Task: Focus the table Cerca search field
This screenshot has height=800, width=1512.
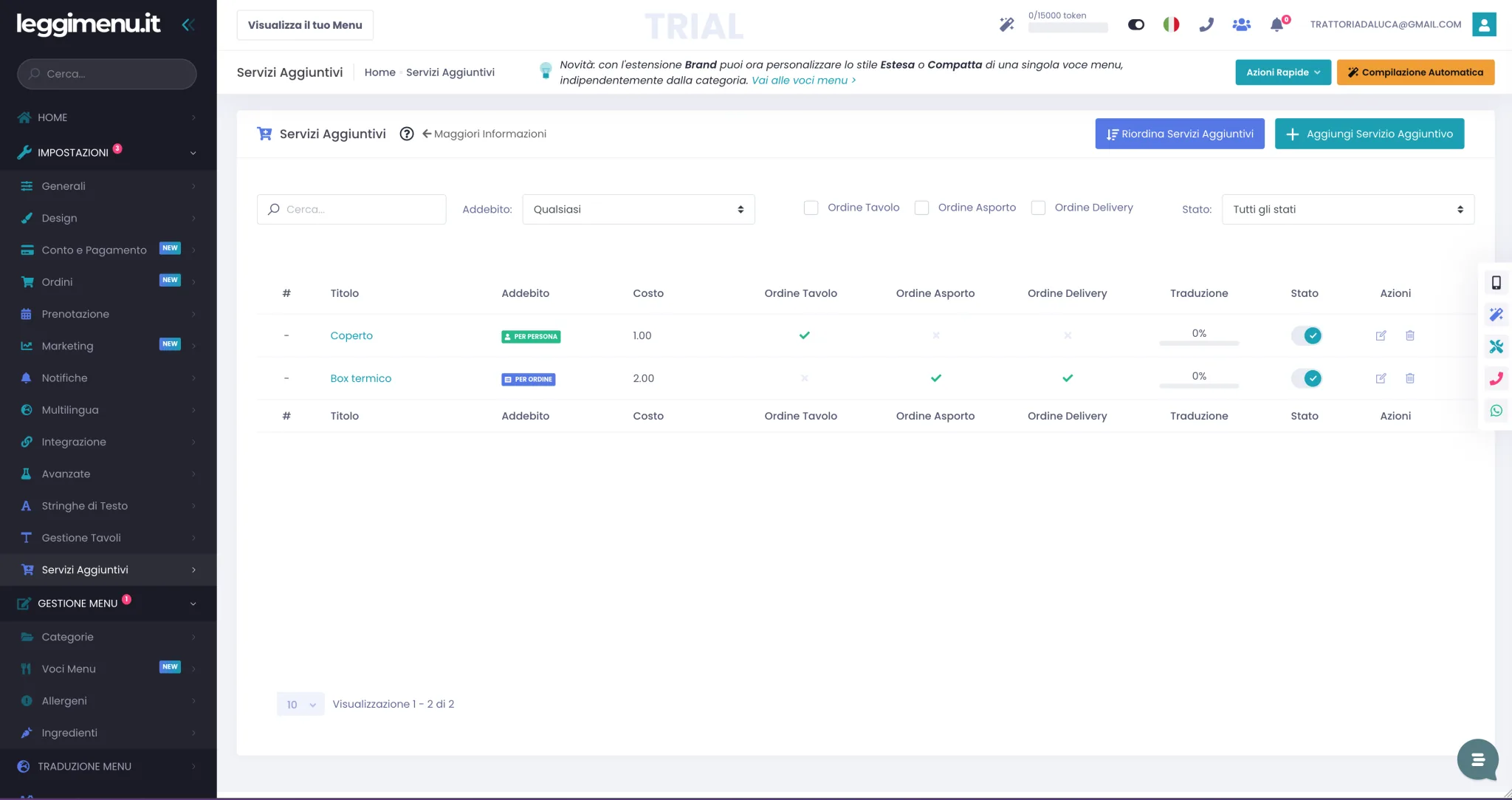Action: pyautogui.click(x=351, y=209)
